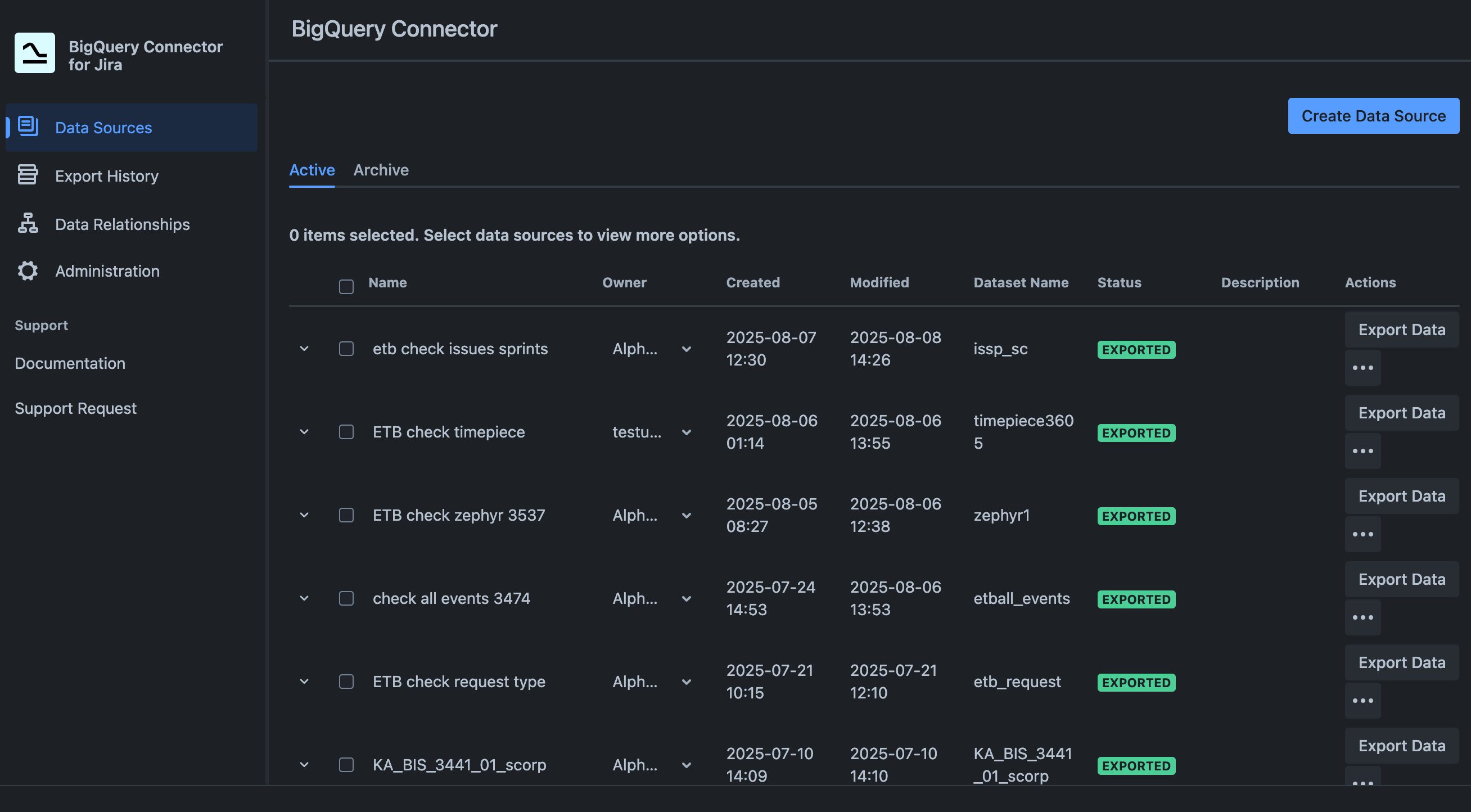Click the Create Data Source button
This screenshot has width=1471, height=812.
[x=1373, y=115]
